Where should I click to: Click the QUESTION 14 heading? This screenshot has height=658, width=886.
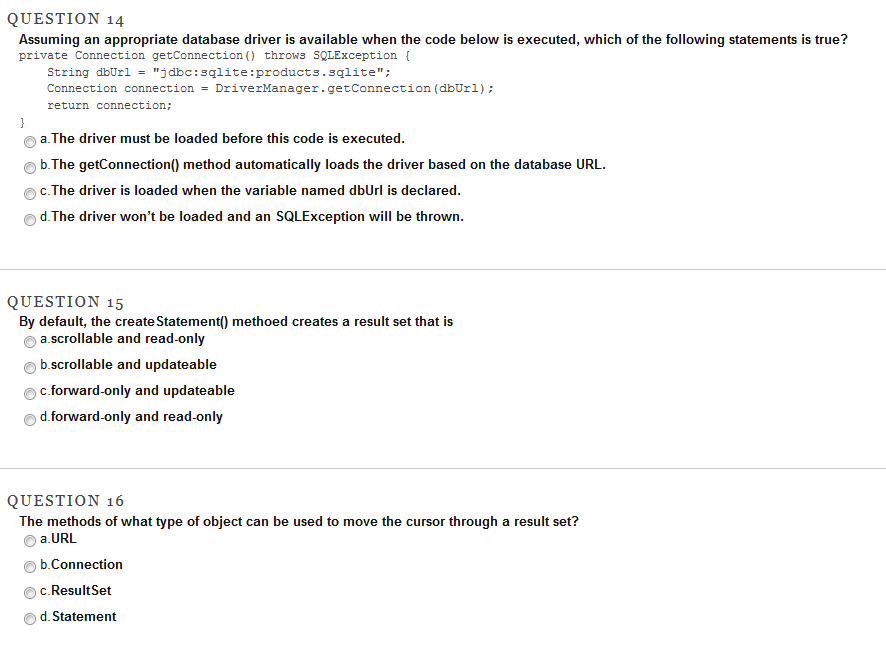point(64,18)
